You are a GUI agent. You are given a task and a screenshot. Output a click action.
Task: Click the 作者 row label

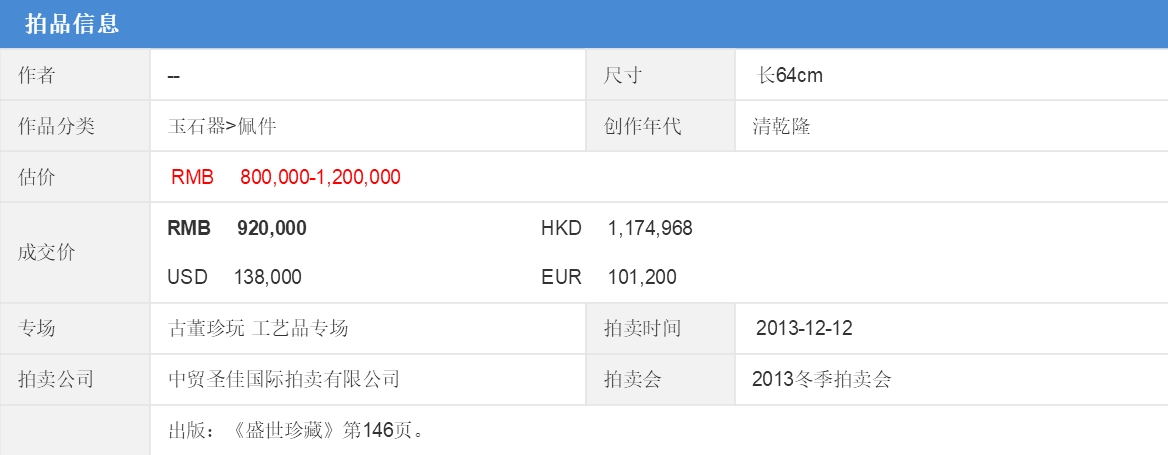click(37, 76)
